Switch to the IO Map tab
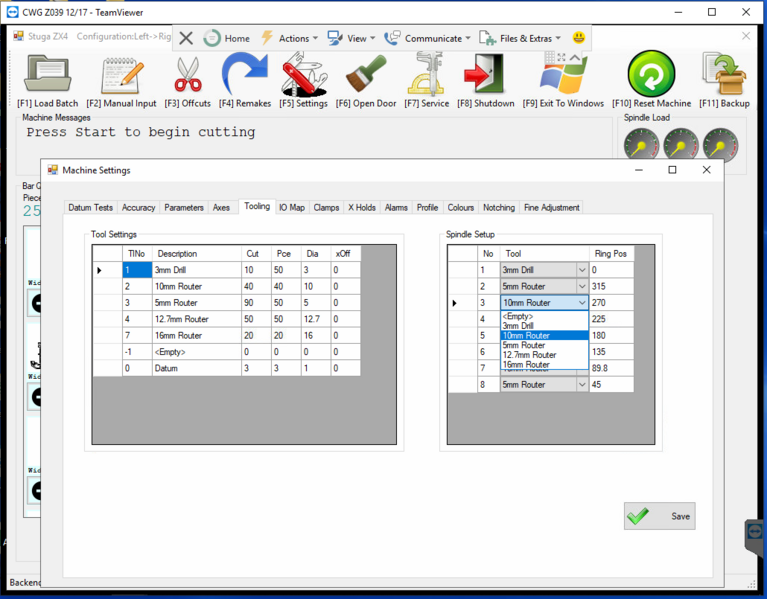Screen dimensions: 767x599 tap(292, 207)
